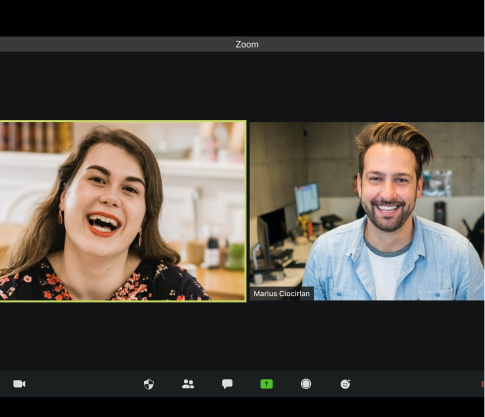Select Marius Ciocirlan's video tile
The image size is (485, 417).
367,211
